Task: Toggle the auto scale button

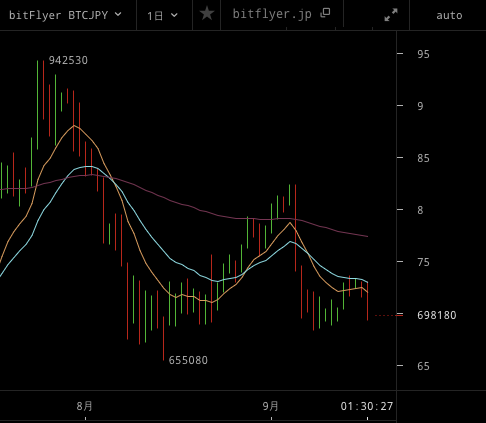Action: coord(449,15)
